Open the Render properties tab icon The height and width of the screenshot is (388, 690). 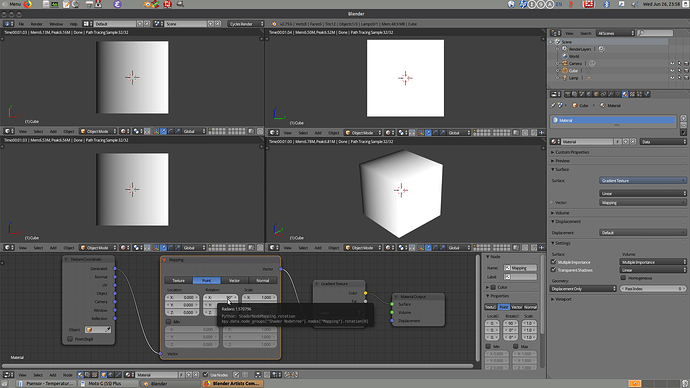pos(567,94)
